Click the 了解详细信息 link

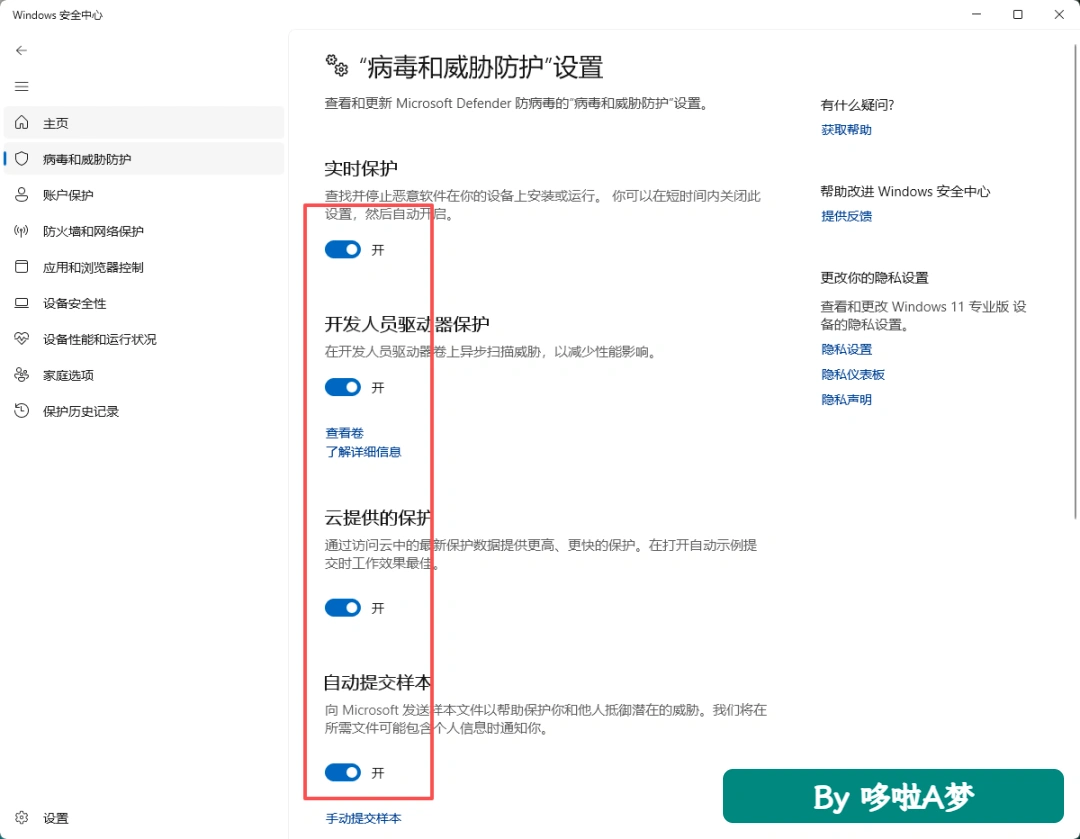coord(363,452)
